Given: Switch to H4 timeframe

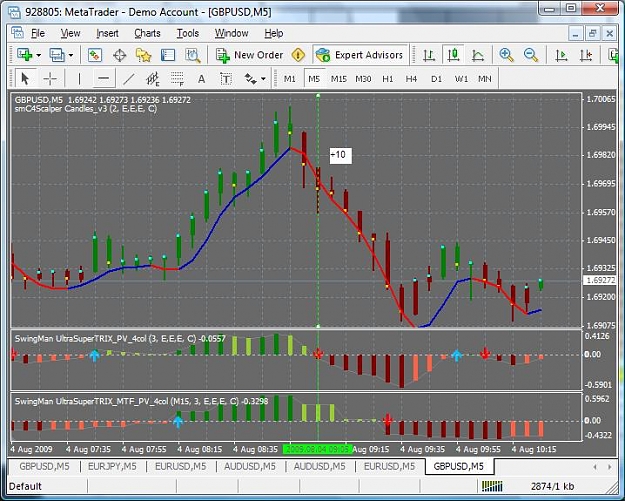Looking at the screenshot, I should 411,79.
